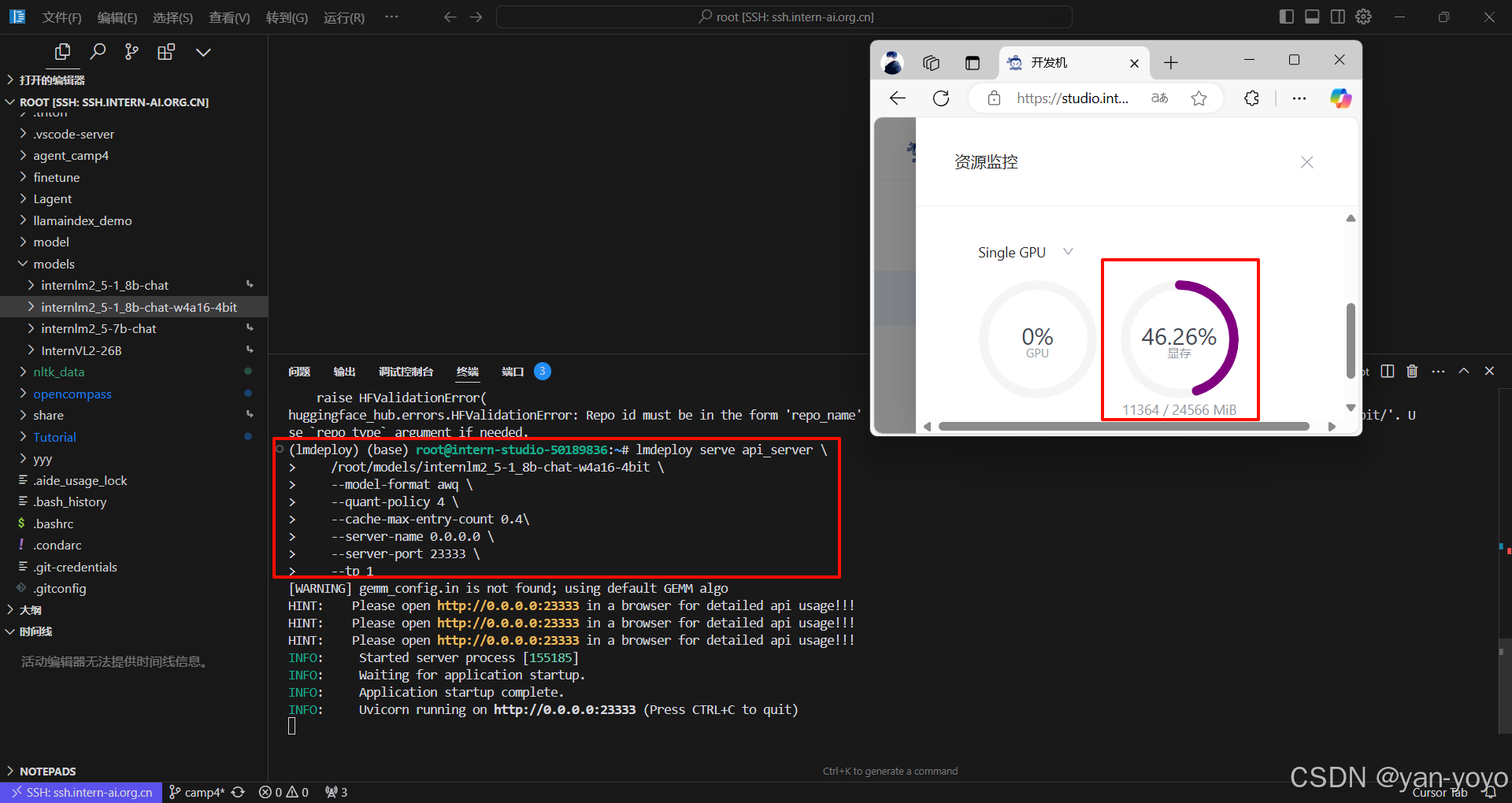Open the Single GPU dropdown
The width and height of the screenshot is (1512, 803).
[x=1068, y=252]
